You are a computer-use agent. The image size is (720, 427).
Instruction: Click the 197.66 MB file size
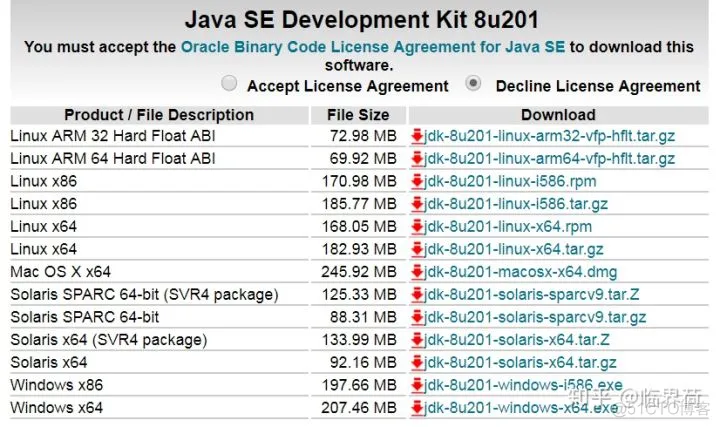[359, 385]
